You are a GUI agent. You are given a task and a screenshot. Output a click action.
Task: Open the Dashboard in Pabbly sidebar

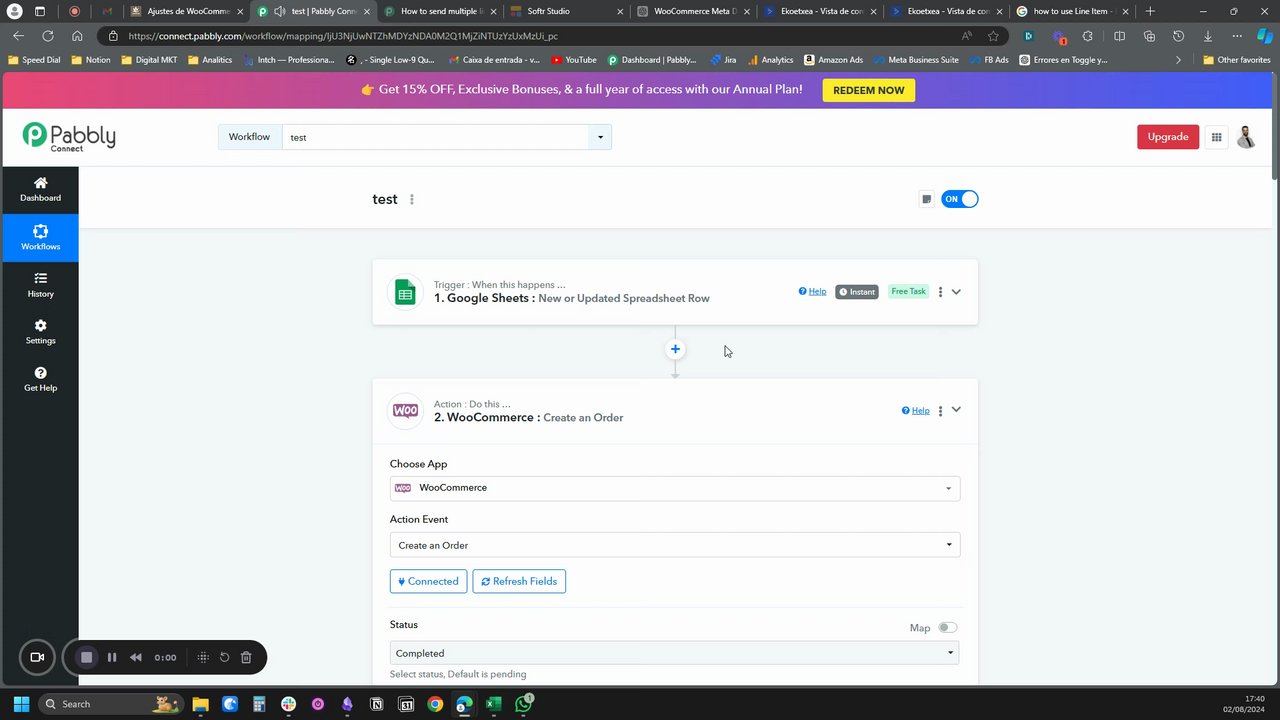point(40,189)
